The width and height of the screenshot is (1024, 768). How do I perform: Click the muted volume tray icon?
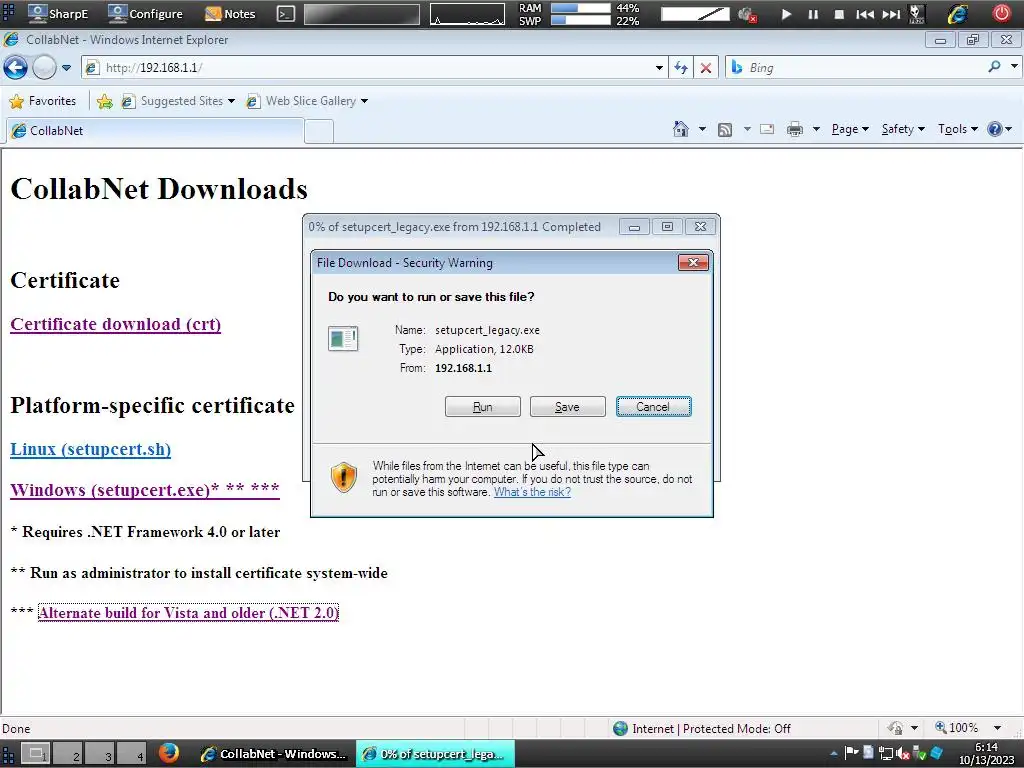903,754
